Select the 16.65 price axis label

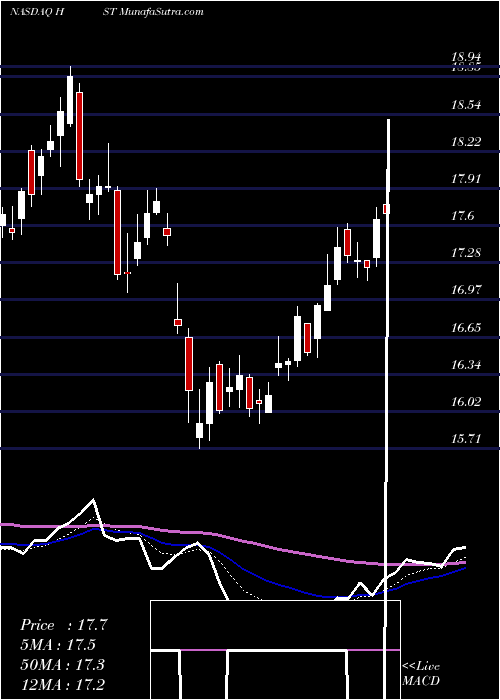(x=467, y=328)
